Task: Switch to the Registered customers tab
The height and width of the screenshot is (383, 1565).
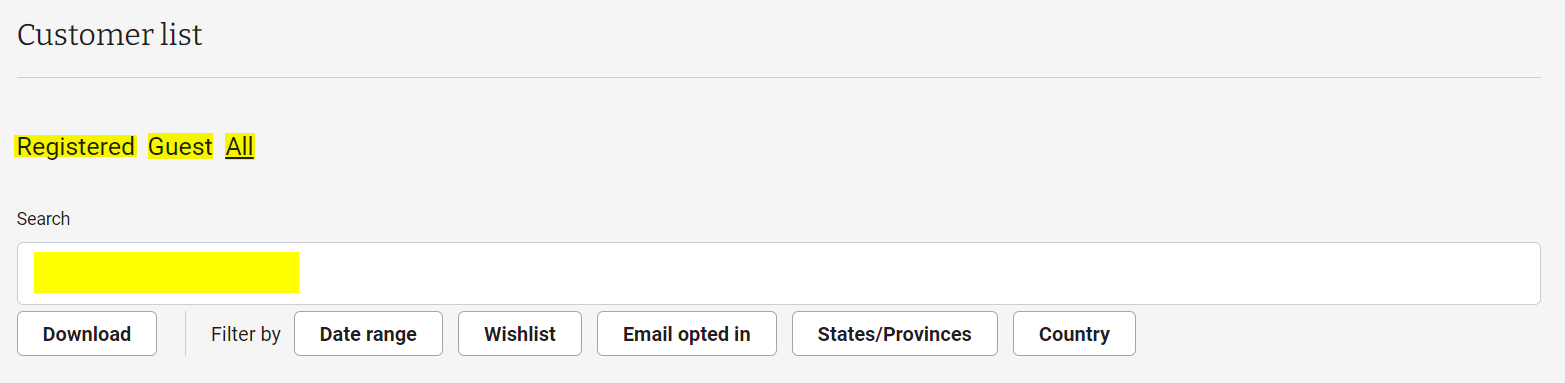Action: (x=76, y=147)
